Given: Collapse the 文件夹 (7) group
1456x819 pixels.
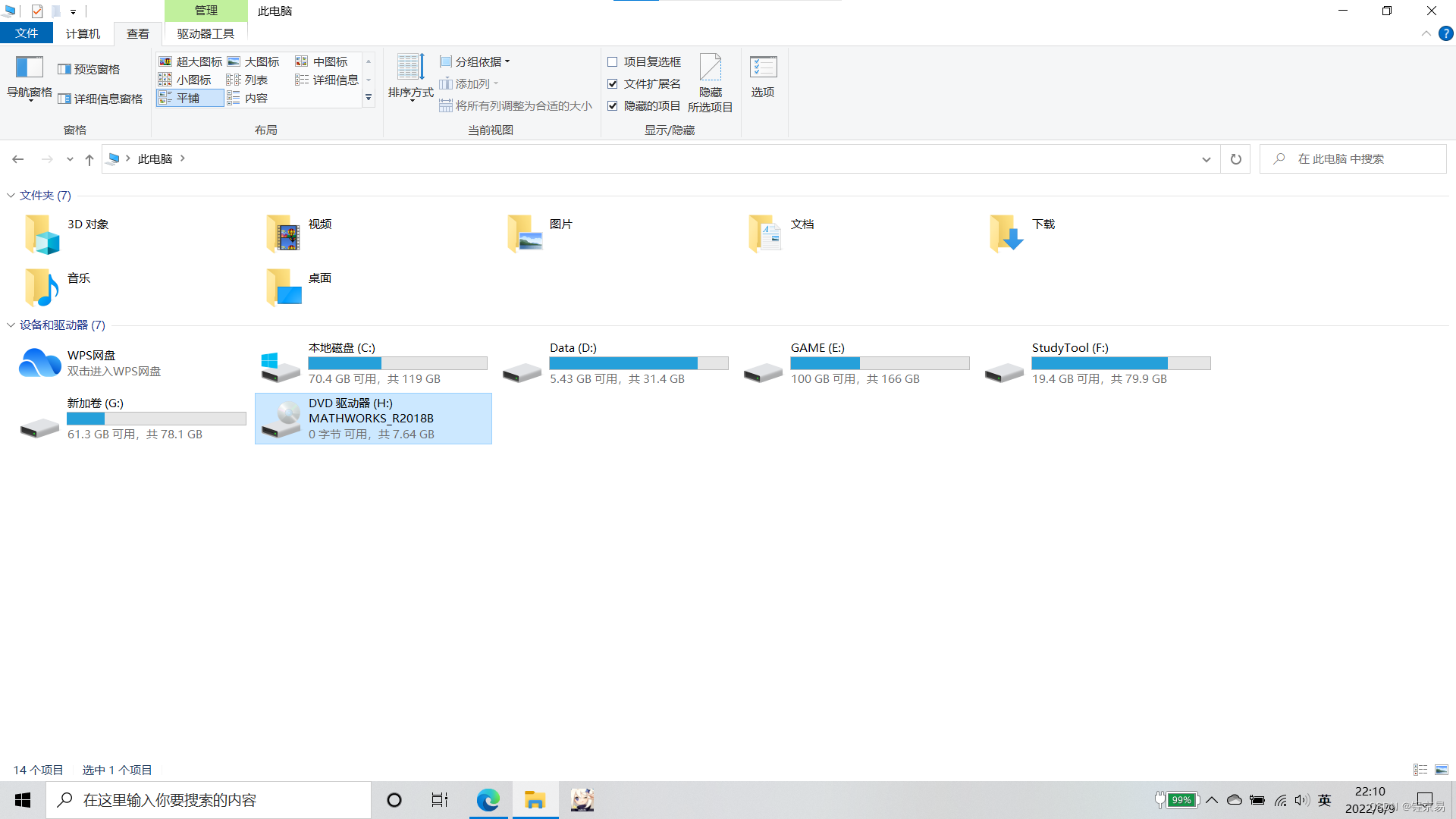Looking at the screenshot, I should (11, 196).
